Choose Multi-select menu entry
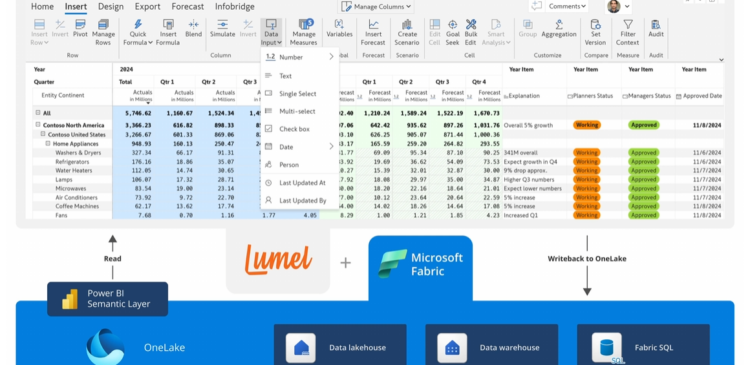This screenshot has height=365, width=750. (x=299, y=111)
